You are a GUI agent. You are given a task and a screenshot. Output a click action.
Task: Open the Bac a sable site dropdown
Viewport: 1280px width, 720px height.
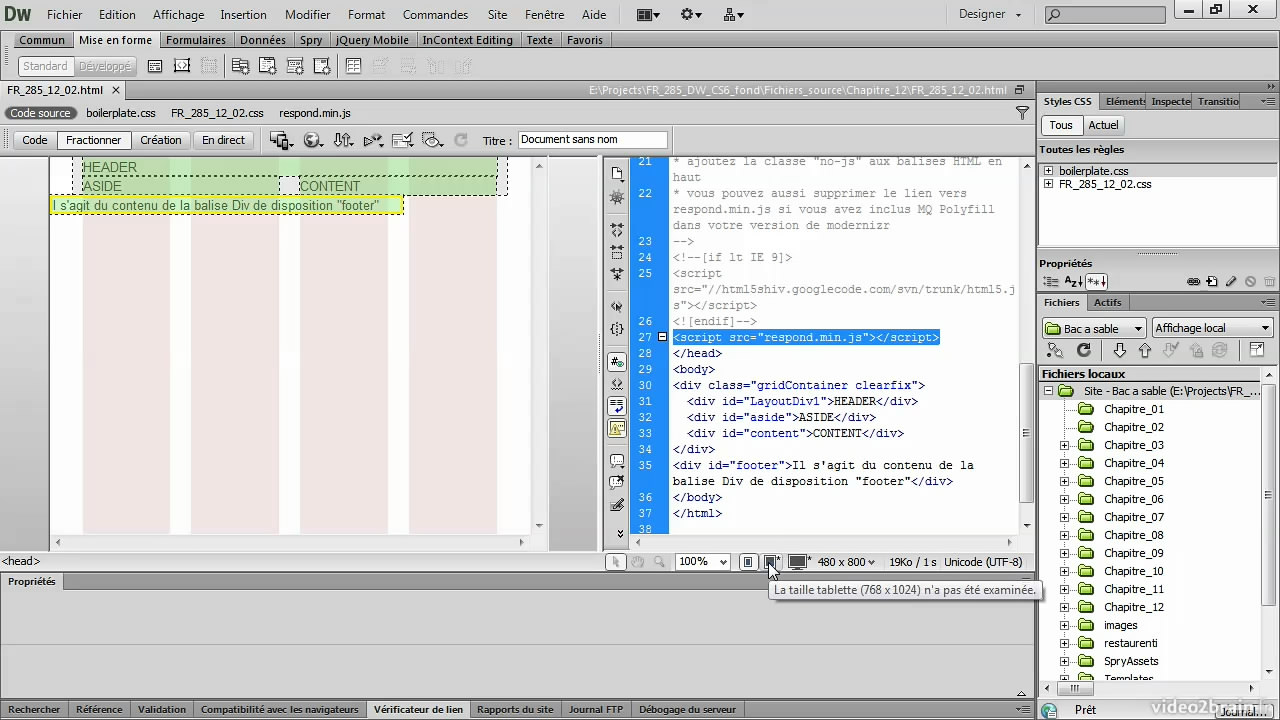coord(1094,328)
